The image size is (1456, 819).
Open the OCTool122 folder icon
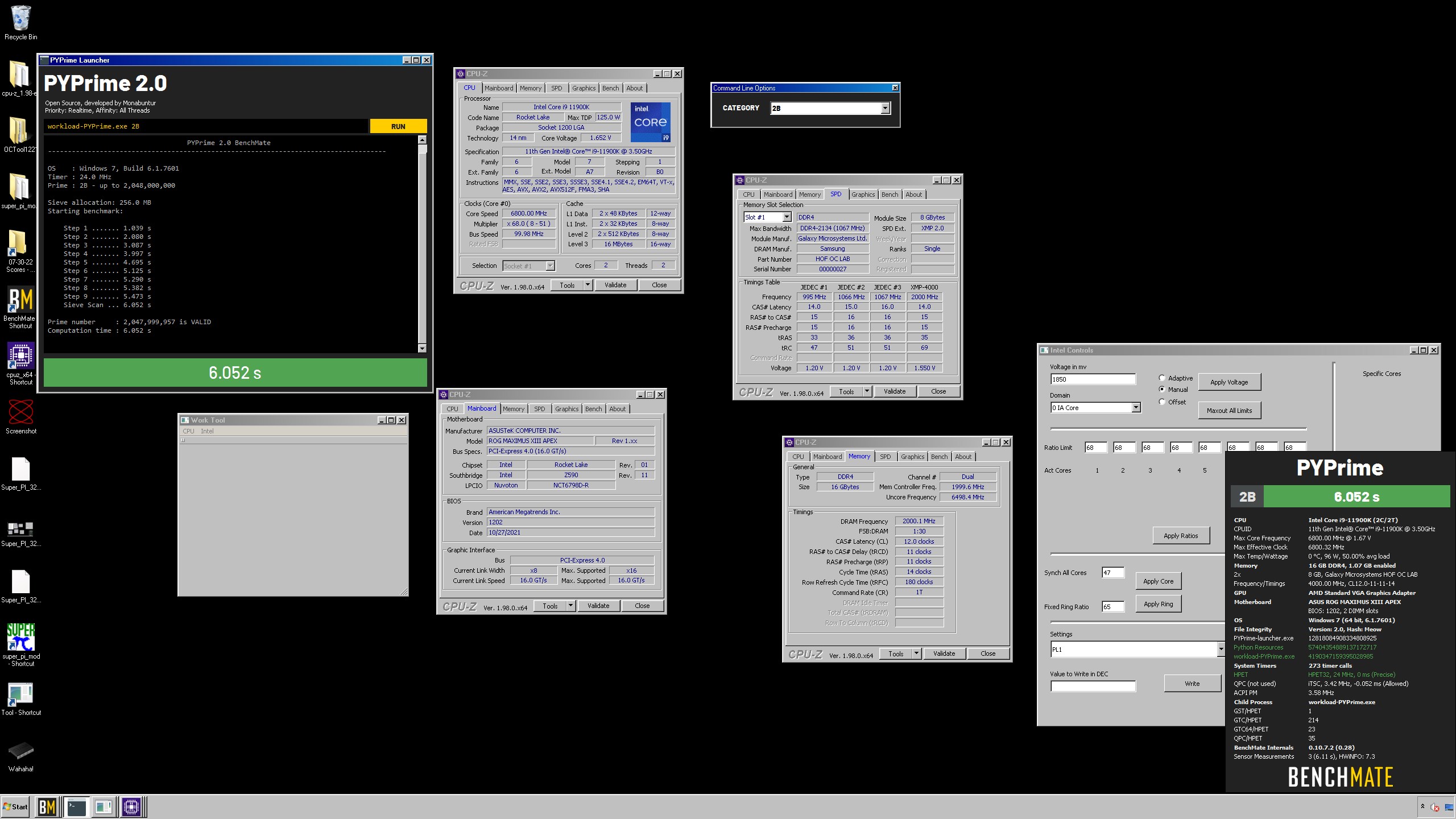pos(19,135)
